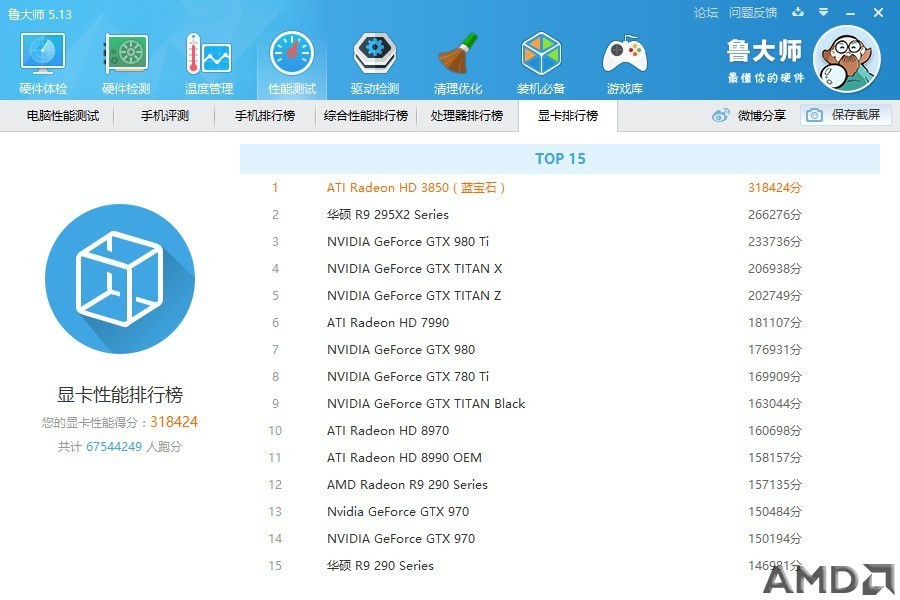Click your GPU score 318424 in left panel
The image size is (900, 600).
[174, 422]
